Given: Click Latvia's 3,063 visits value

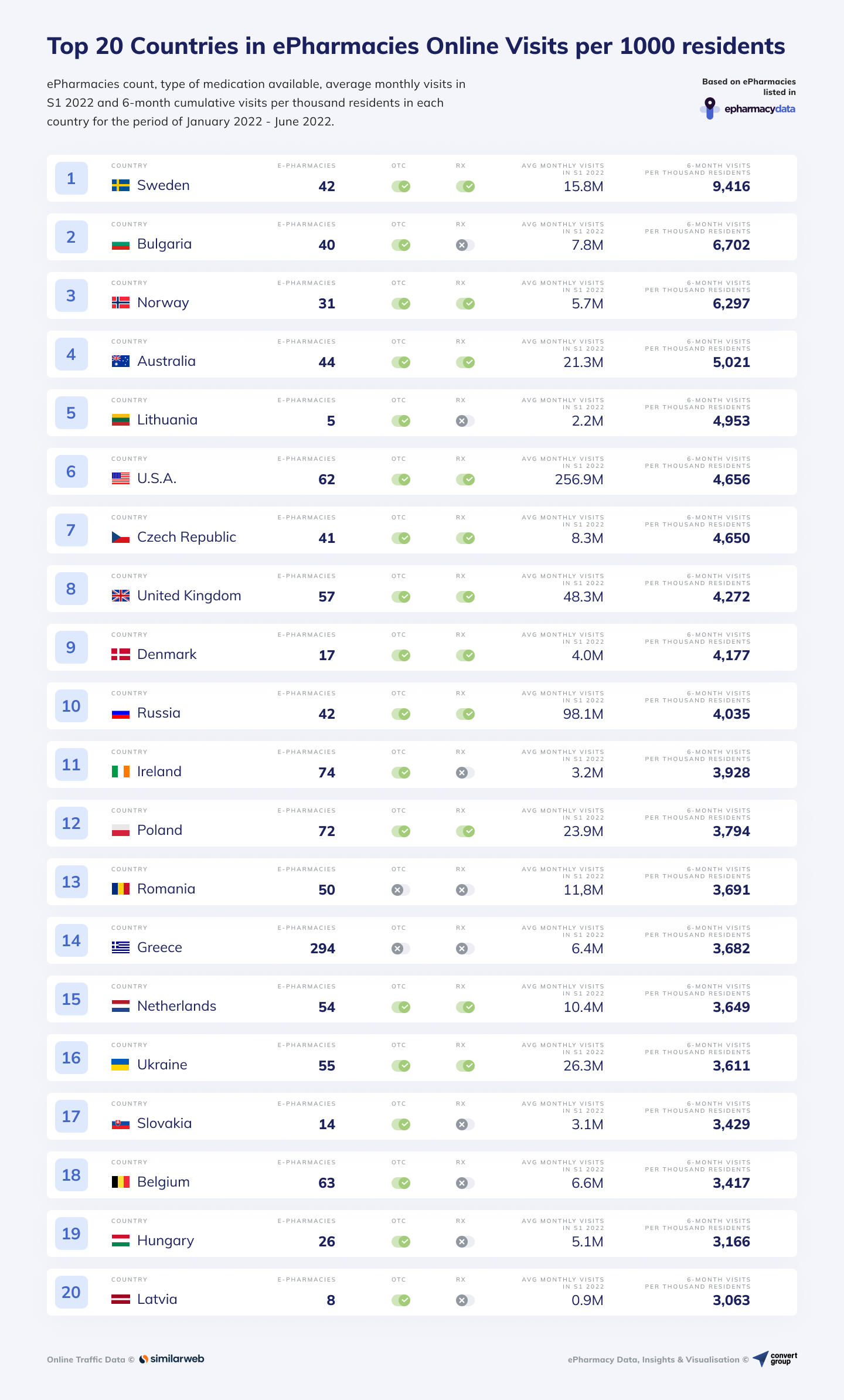Looking at the screenshot, I should (x=731, y=1300).
